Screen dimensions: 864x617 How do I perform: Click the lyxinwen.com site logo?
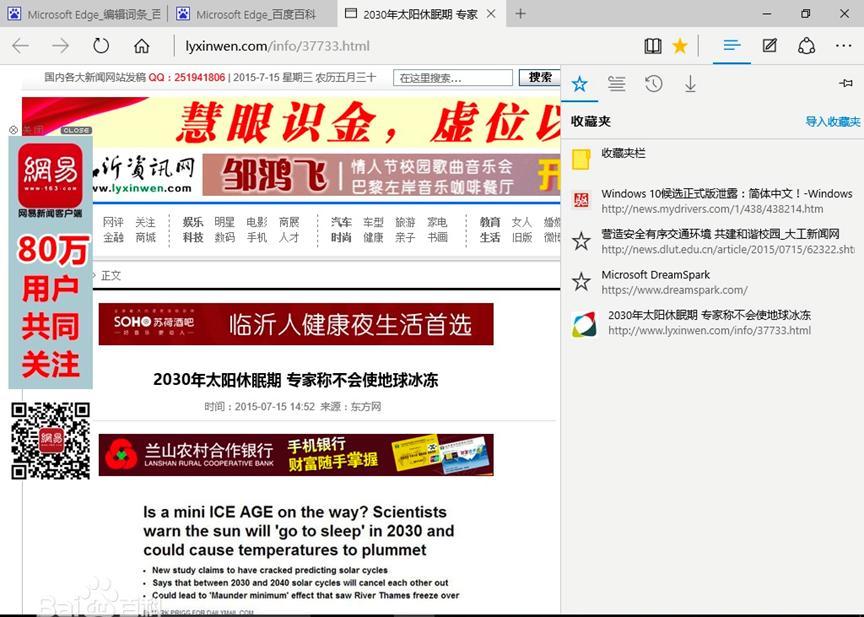144,174
